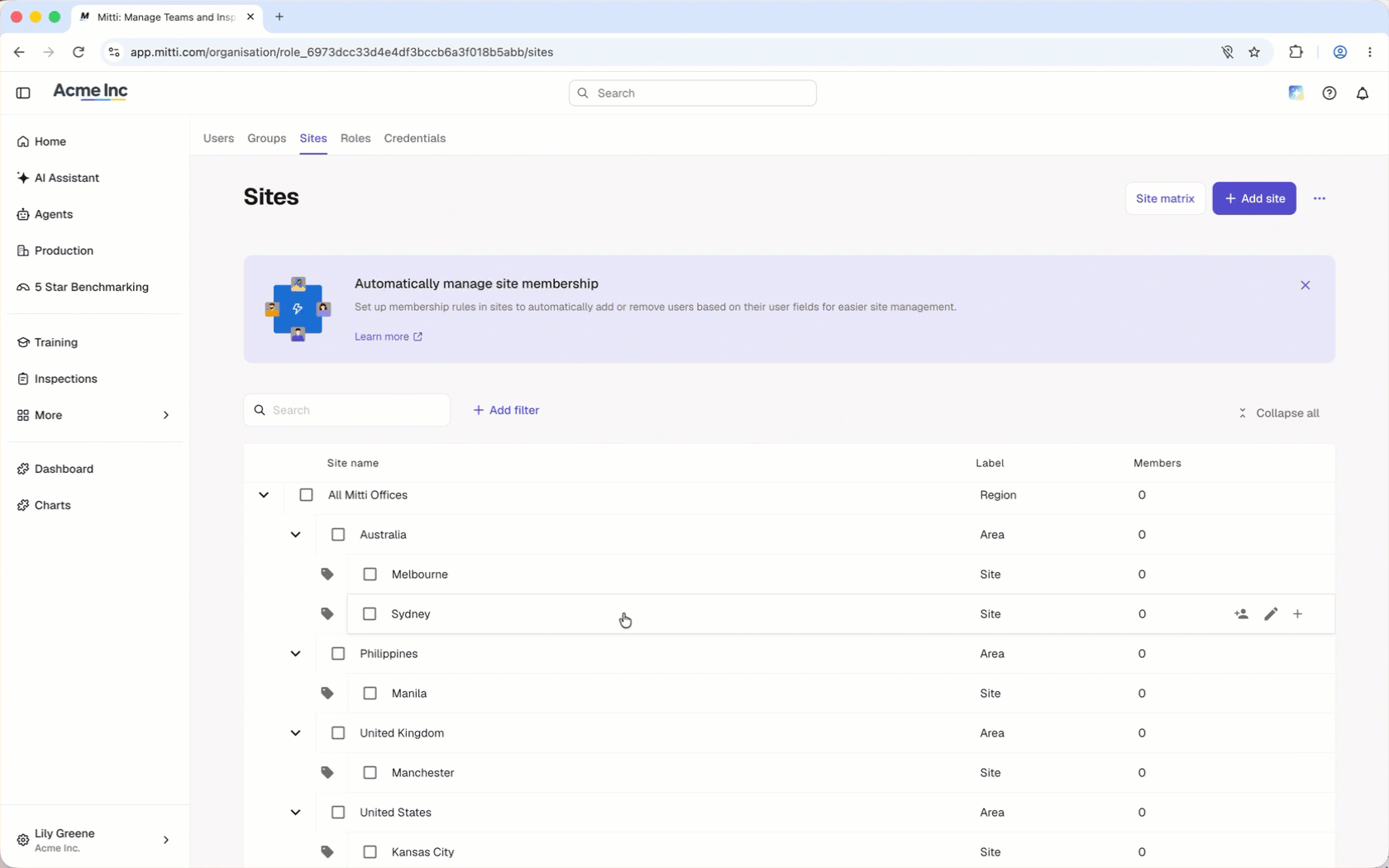The image size is (1389, 868).
Task: Click the browser address bar URL
Action: tap(341, 52)
